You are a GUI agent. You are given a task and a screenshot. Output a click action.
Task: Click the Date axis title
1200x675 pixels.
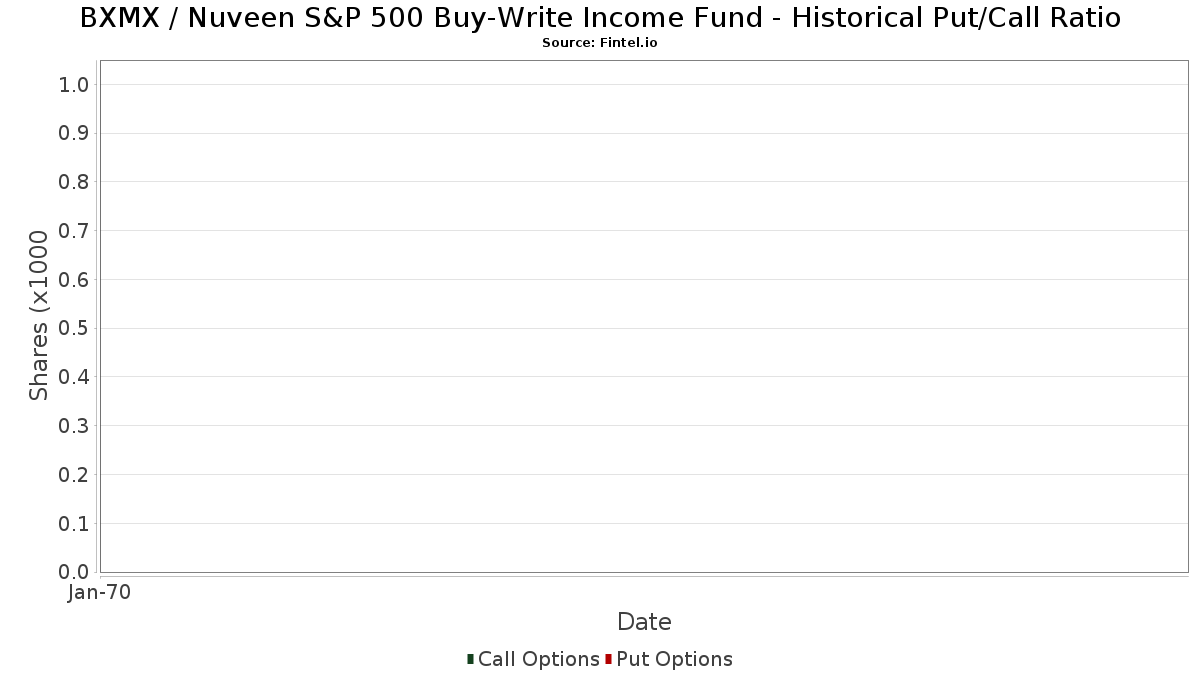[644, 622]
